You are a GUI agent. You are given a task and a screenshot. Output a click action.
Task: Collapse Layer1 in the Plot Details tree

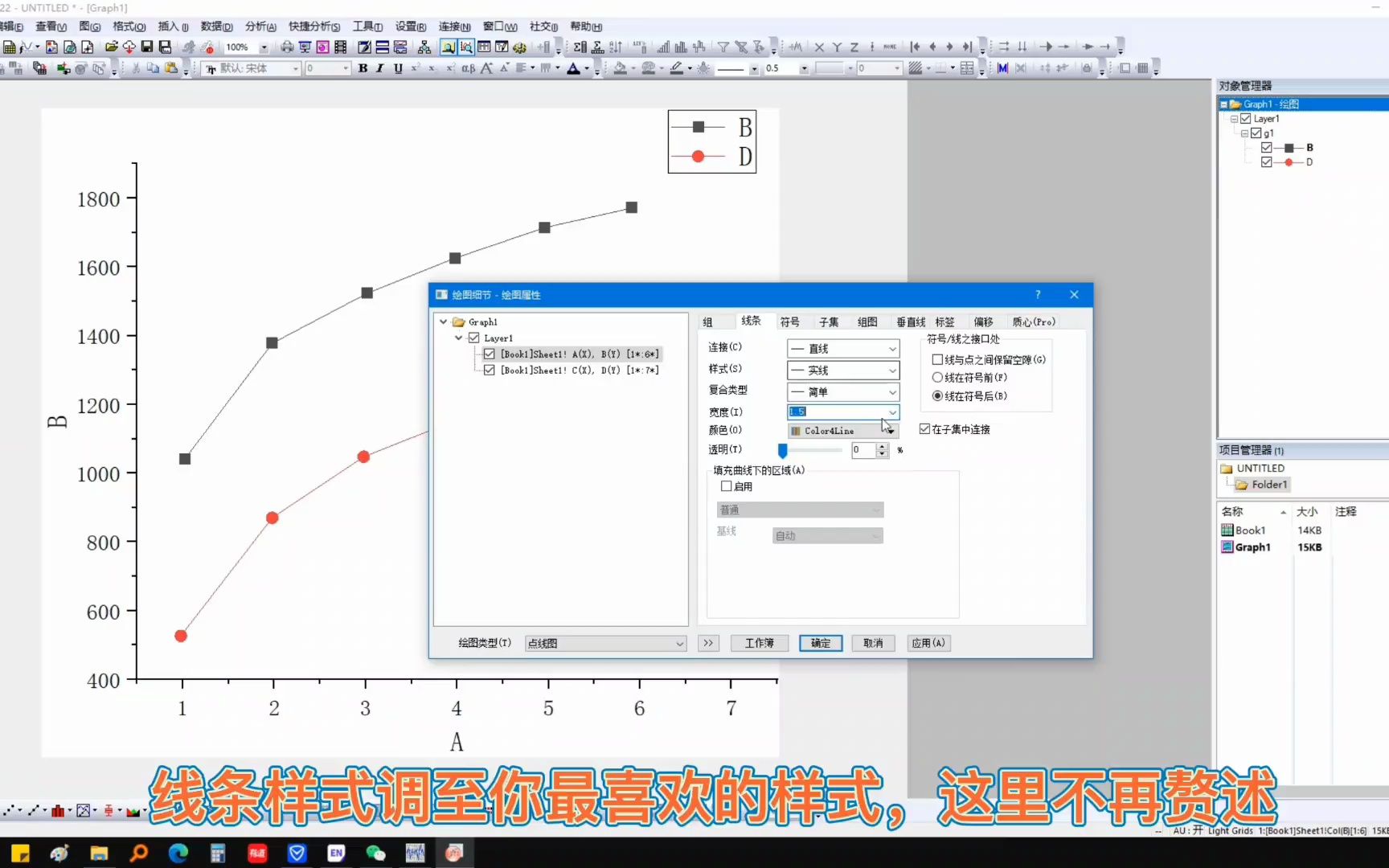(458, 338)
